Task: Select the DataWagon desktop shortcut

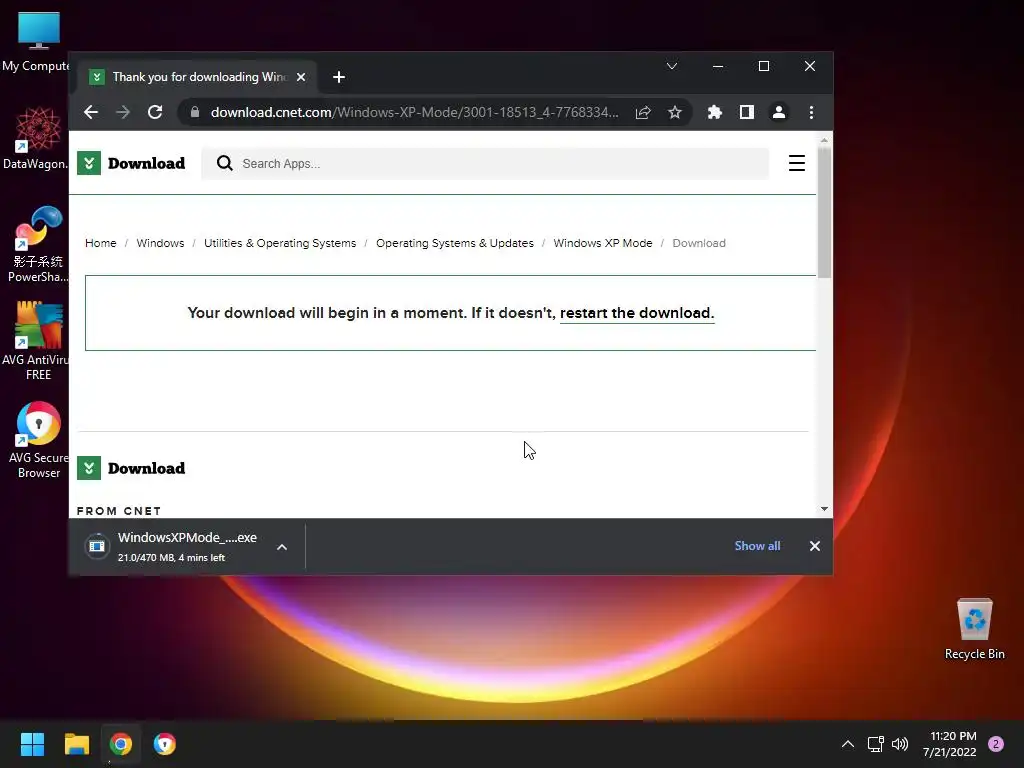Action: point(37,138)
